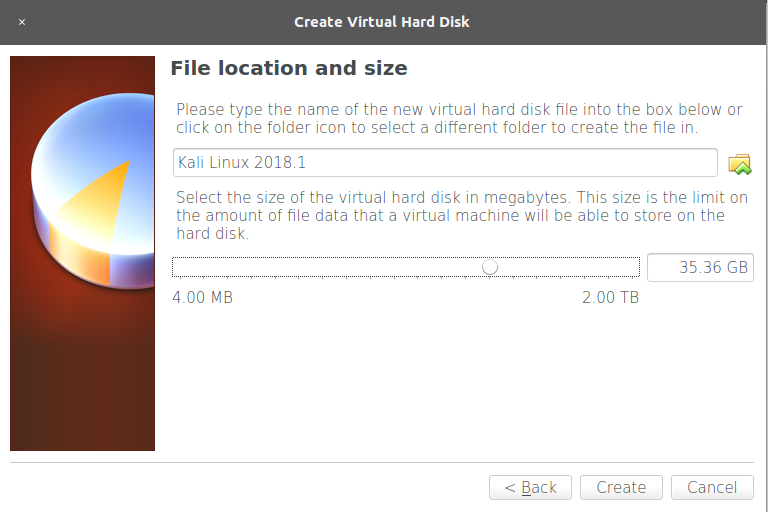Click the slider track near its maximum end
The height and width of the screenshot is (512, 768).
point(627,267)
